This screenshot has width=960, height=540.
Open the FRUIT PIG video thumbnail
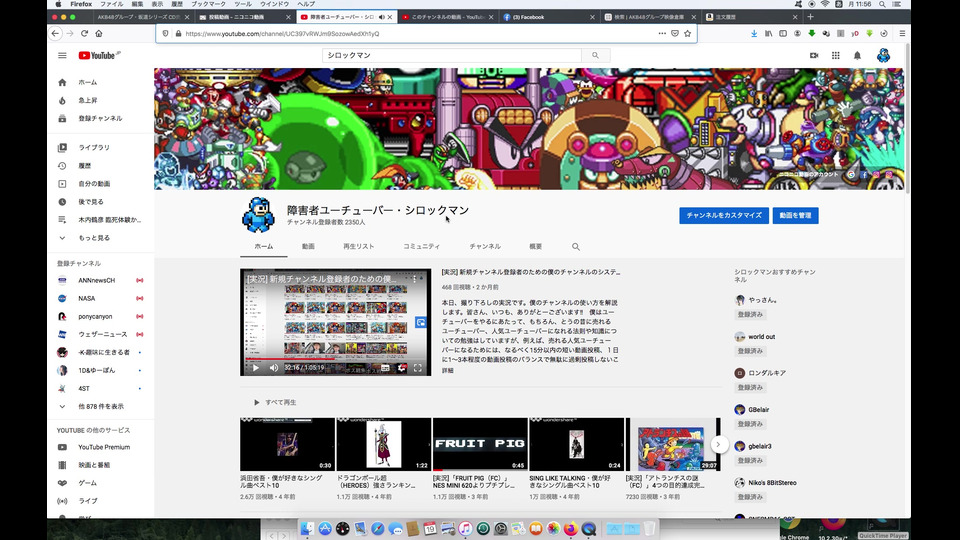(x=480, y=444)
